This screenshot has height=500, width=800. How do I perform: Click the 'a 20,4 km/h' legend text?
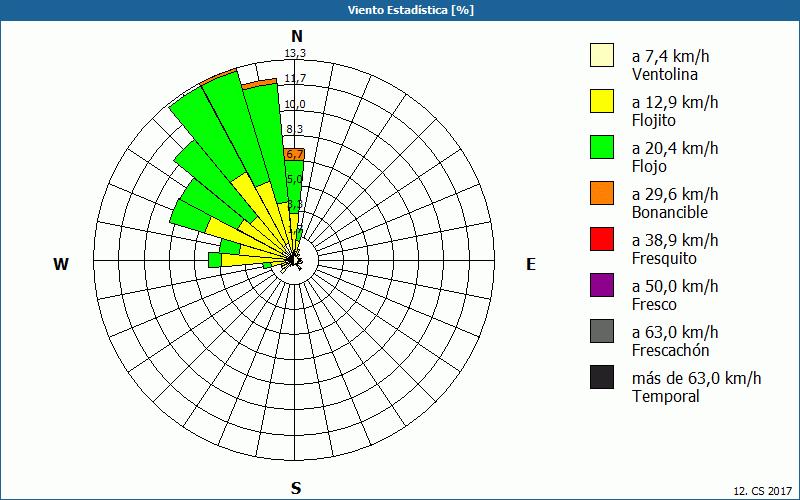[675, 148]
